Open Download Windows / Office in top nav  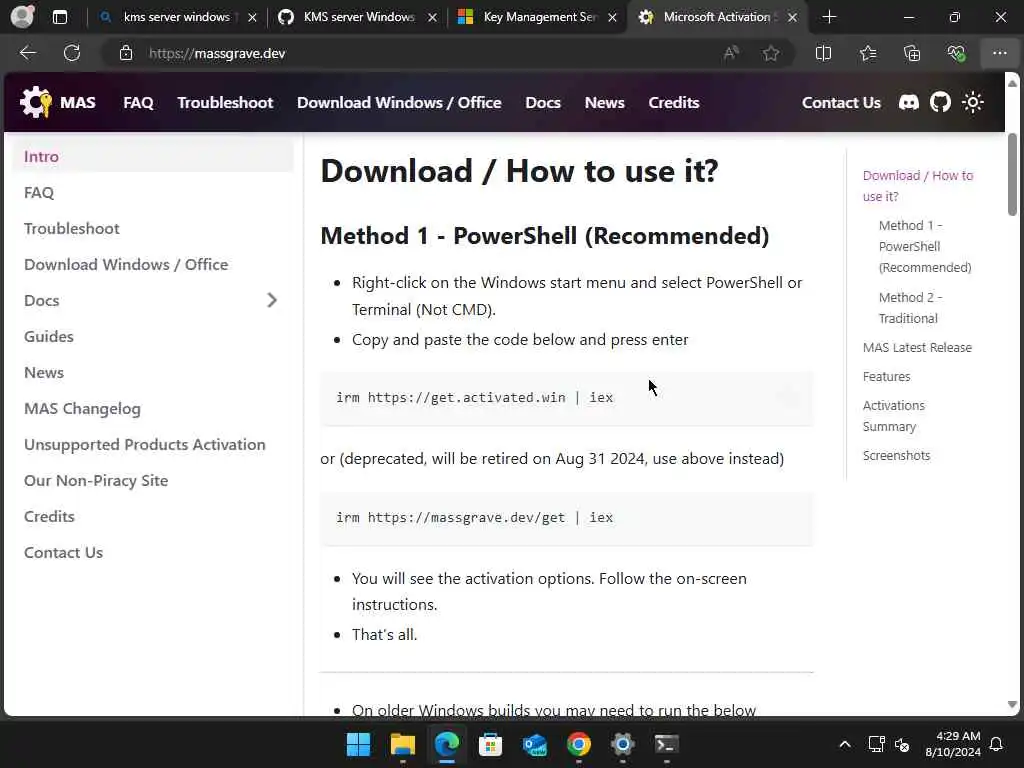click(399, 103)
